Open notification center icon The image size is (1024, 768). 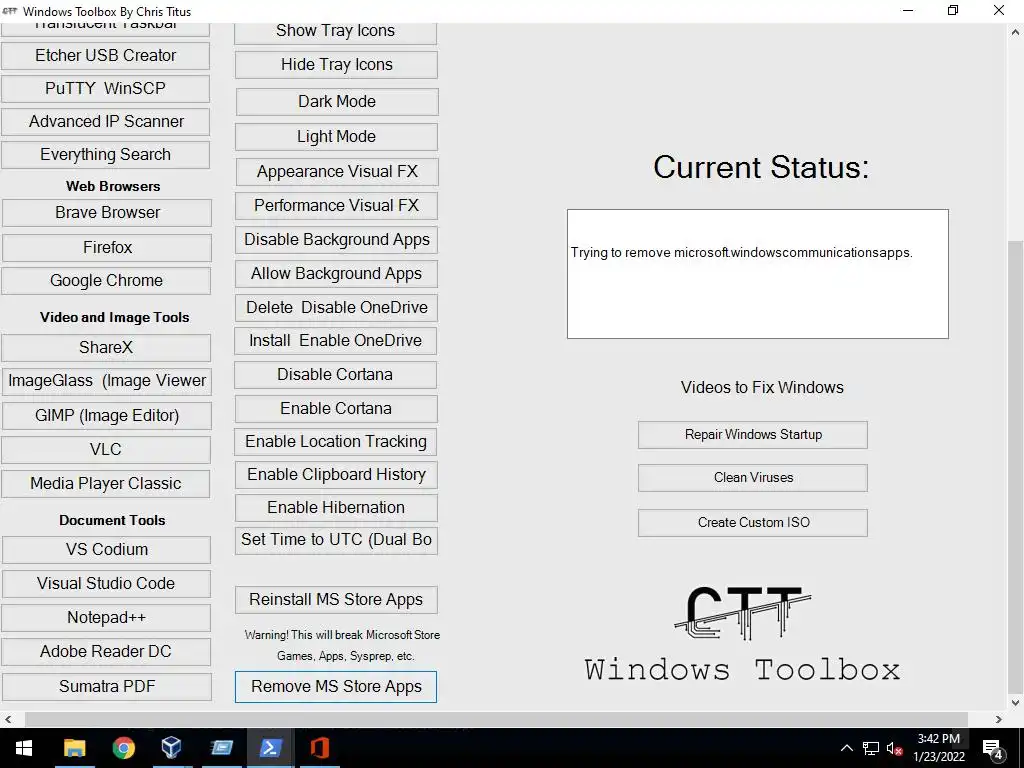[x=993, y=749]
